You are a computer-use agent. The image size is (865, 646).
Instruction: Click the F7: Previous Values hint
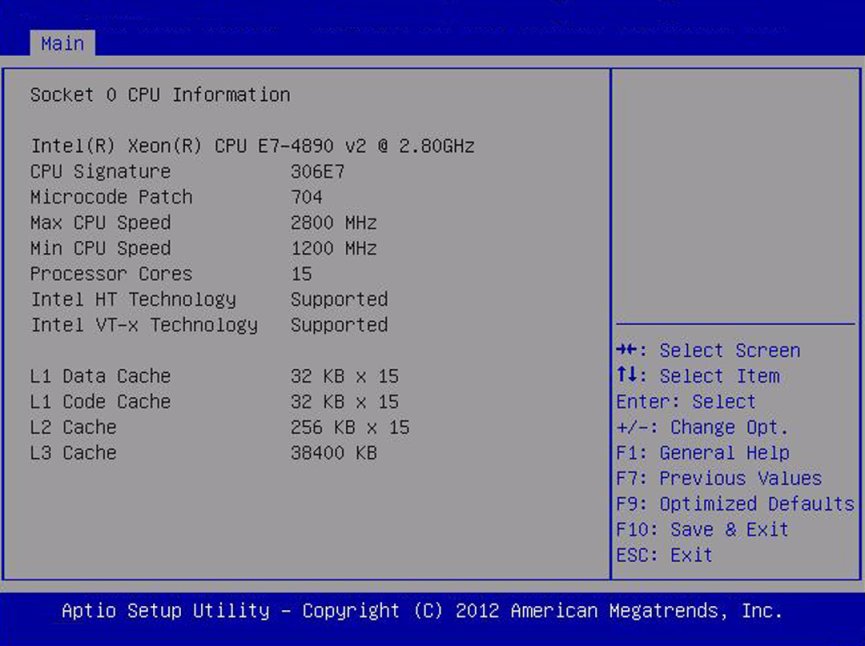click(x=719, y=478)
